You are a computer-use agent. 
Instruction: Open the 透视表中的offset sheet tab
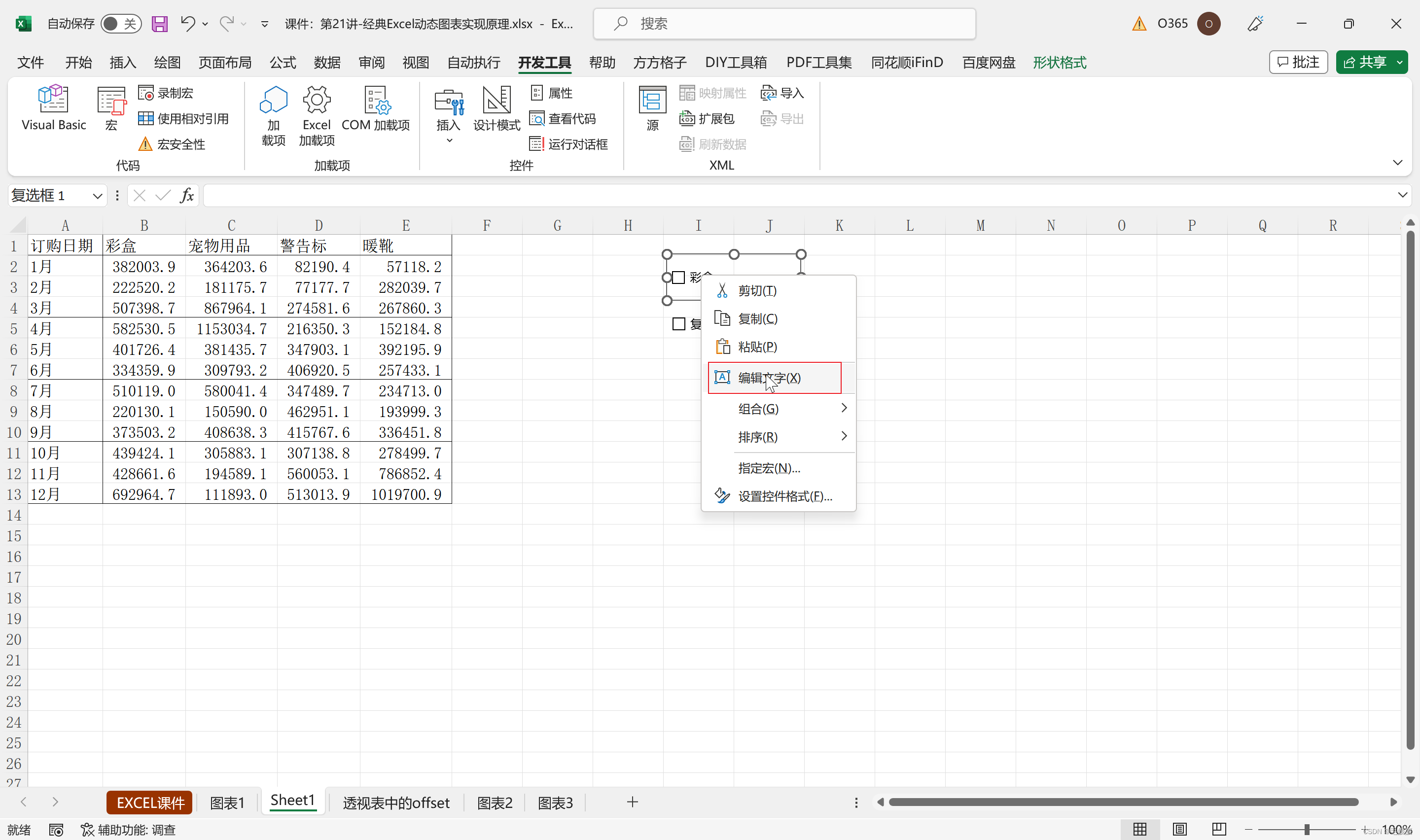[x=396, y=803]
